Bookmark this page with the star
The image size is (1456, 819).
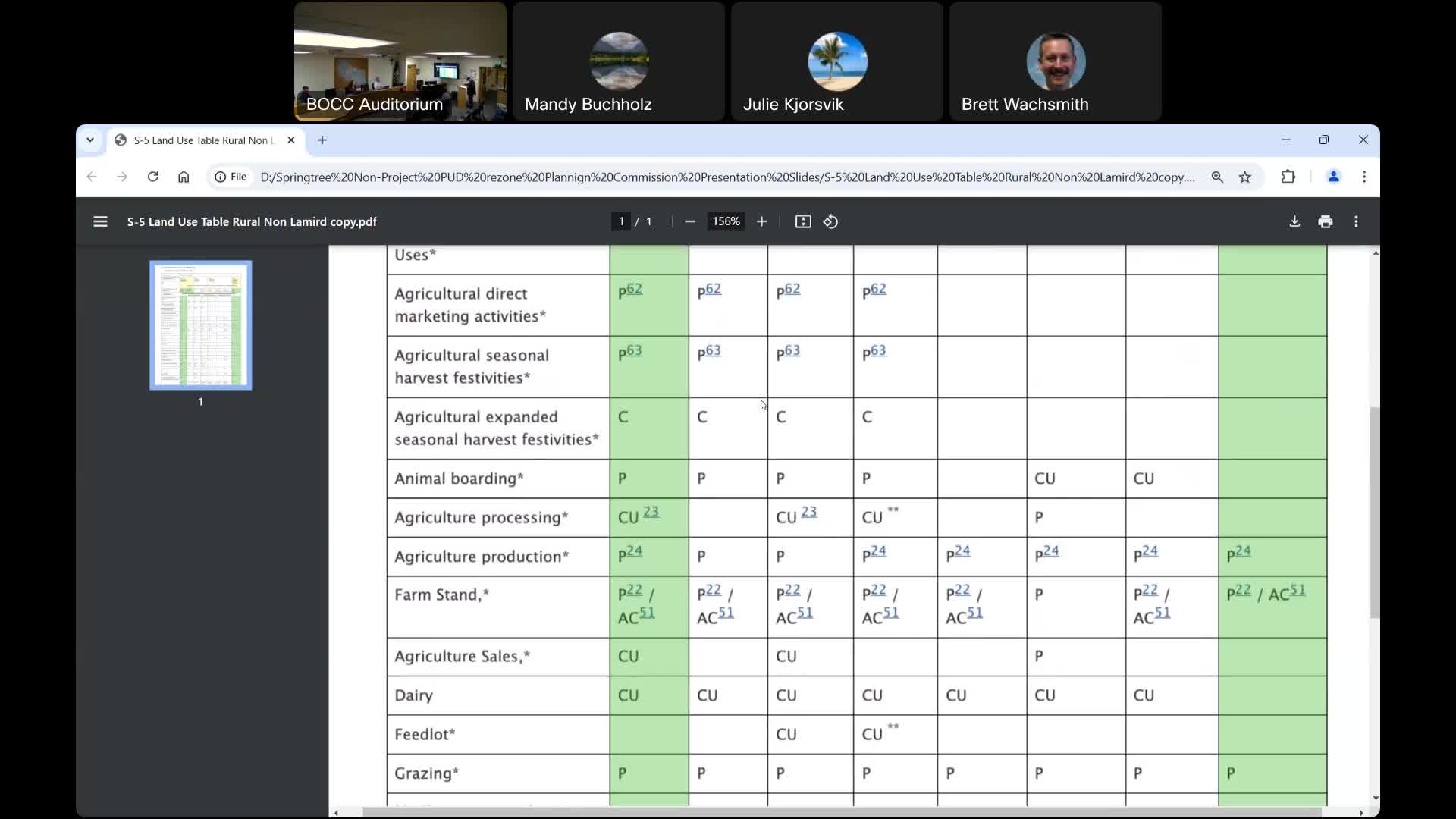click(1245, 177)
